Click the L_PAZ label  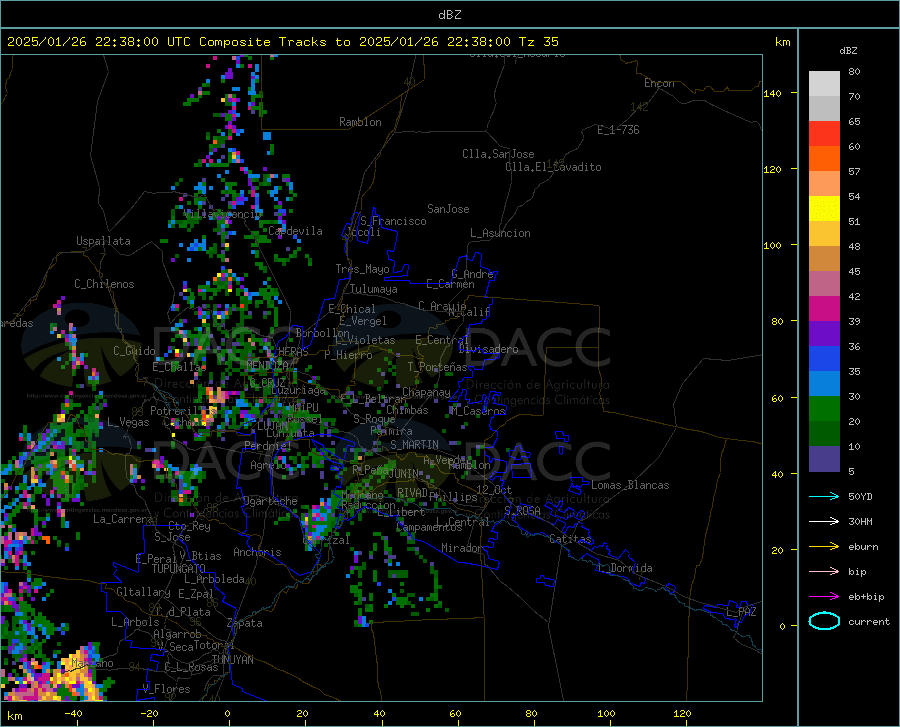point(742,612)
